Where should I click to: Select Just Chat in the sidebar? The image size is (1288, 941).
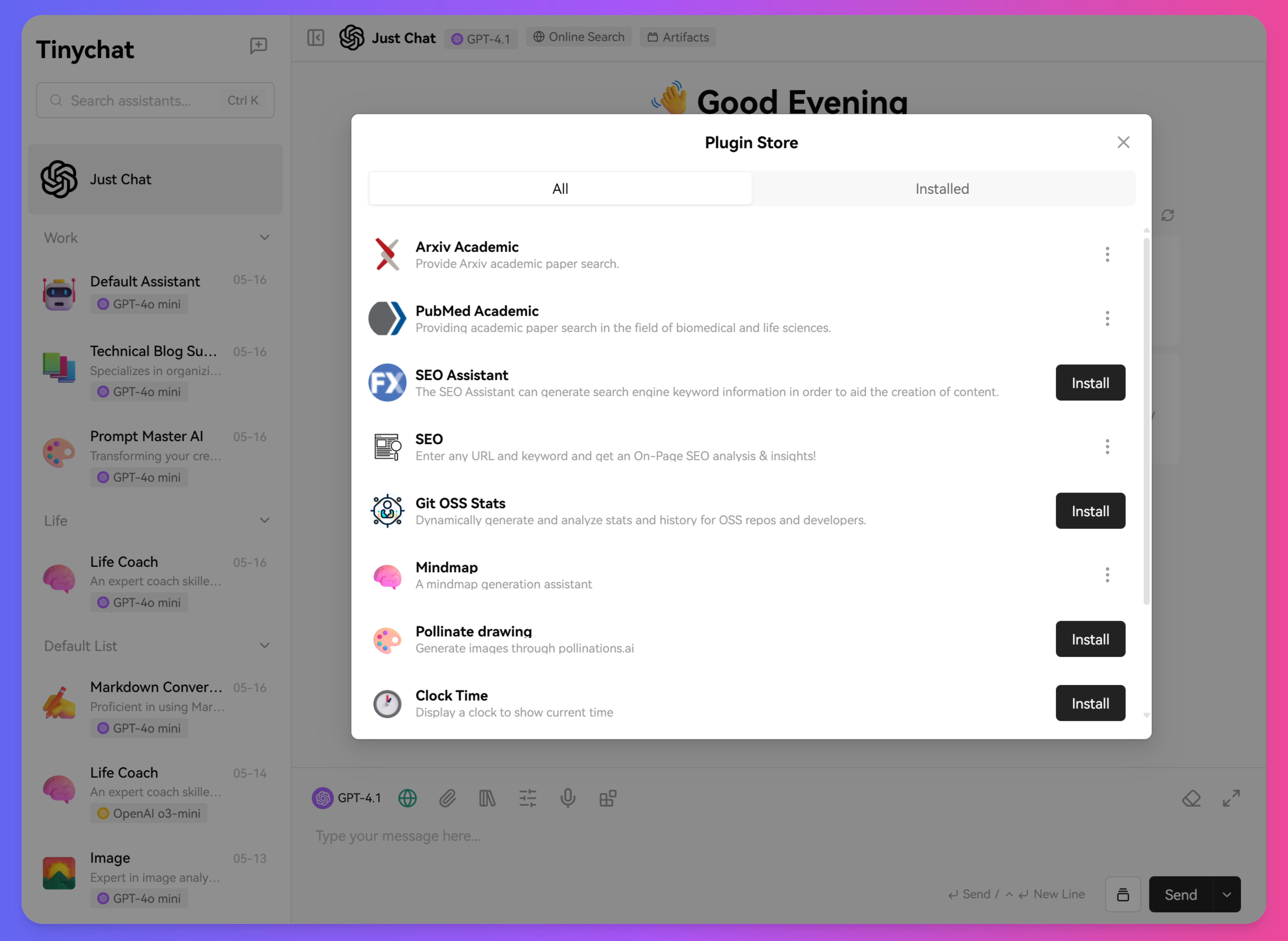click(x=155, y=179)
